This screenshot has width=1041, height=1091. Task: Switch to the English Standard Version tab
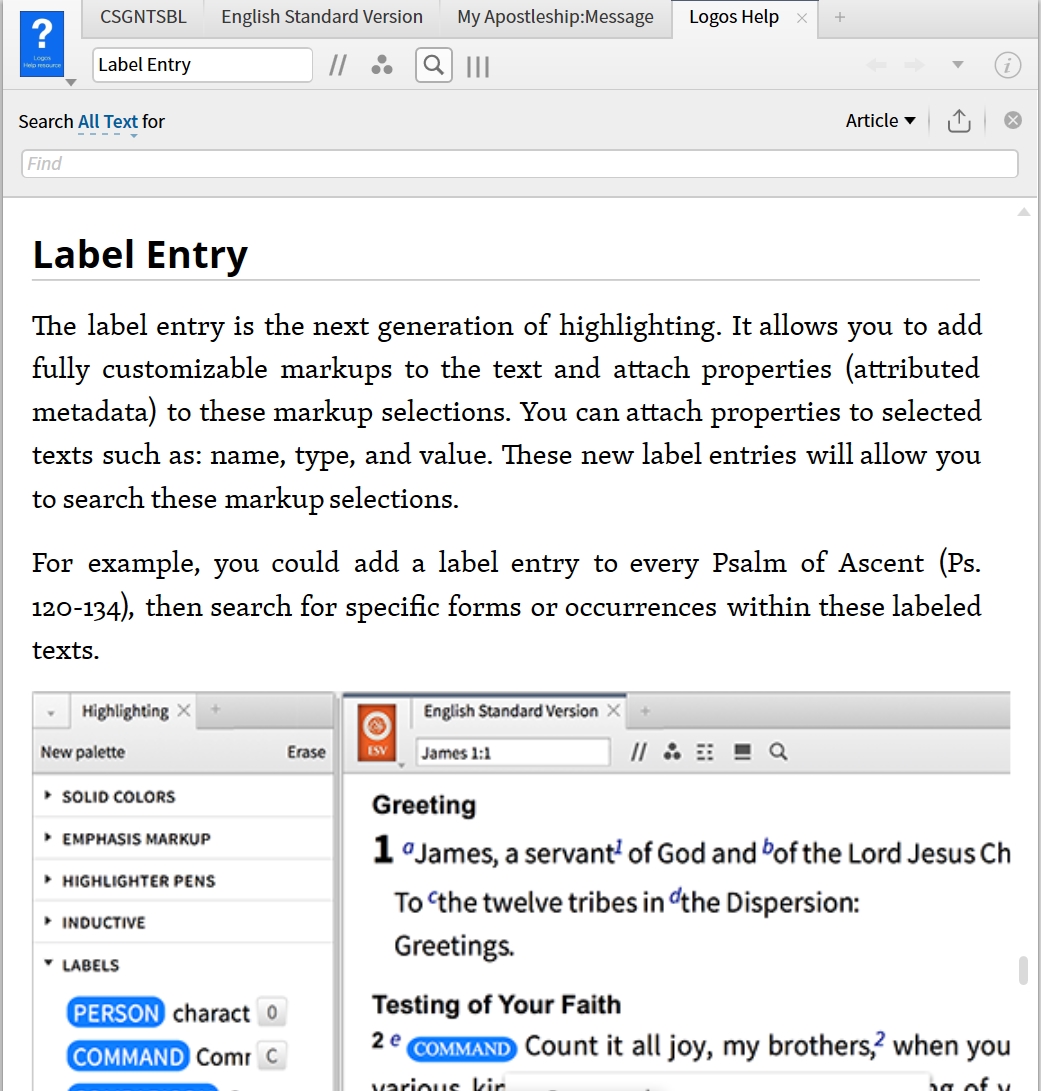321,17
